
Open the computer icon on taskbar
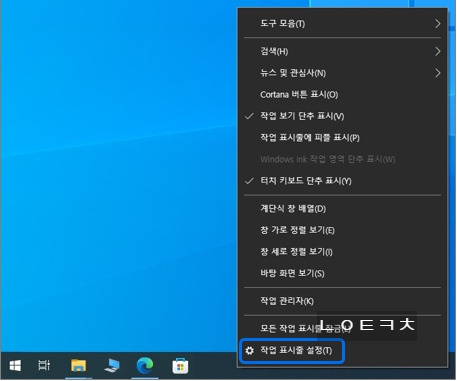point(112,366)
